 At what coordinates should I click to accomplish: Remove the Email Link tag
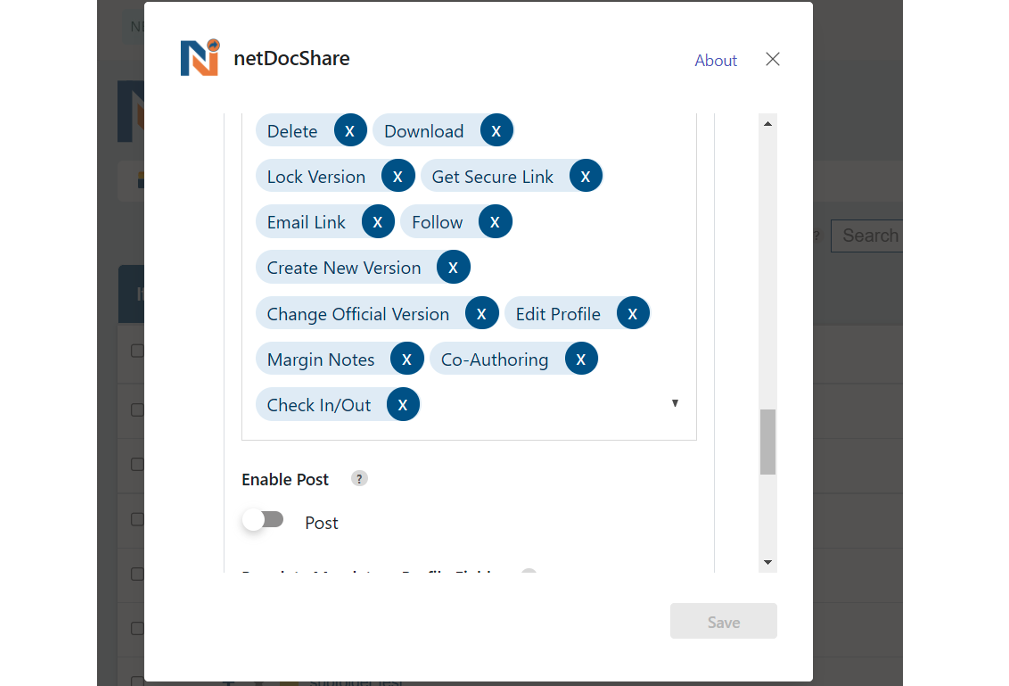pyautogui.click(x=378, y=222)
